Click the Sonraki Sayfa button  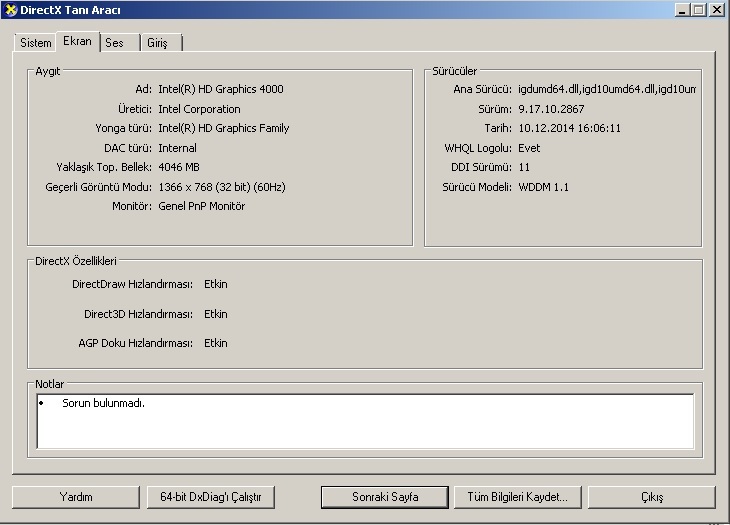point(385,497)
